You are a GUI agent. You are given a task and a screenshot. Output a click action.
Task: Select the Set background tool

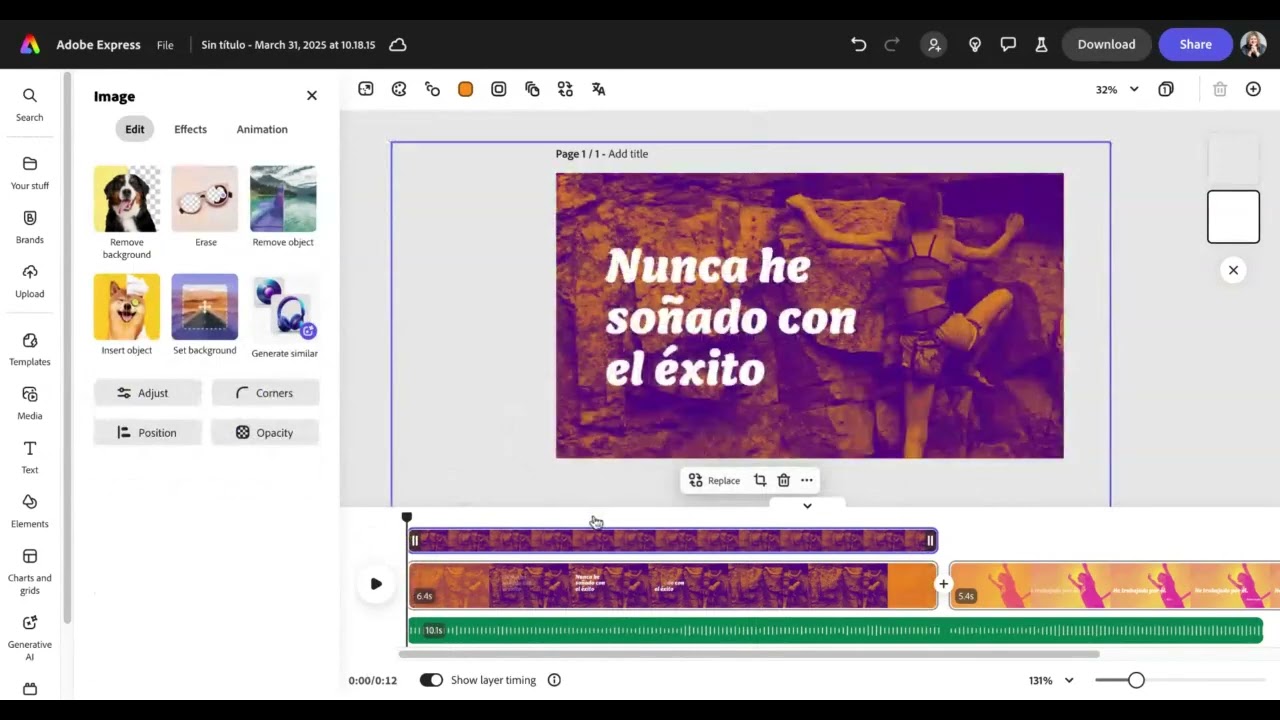point(205,314)
